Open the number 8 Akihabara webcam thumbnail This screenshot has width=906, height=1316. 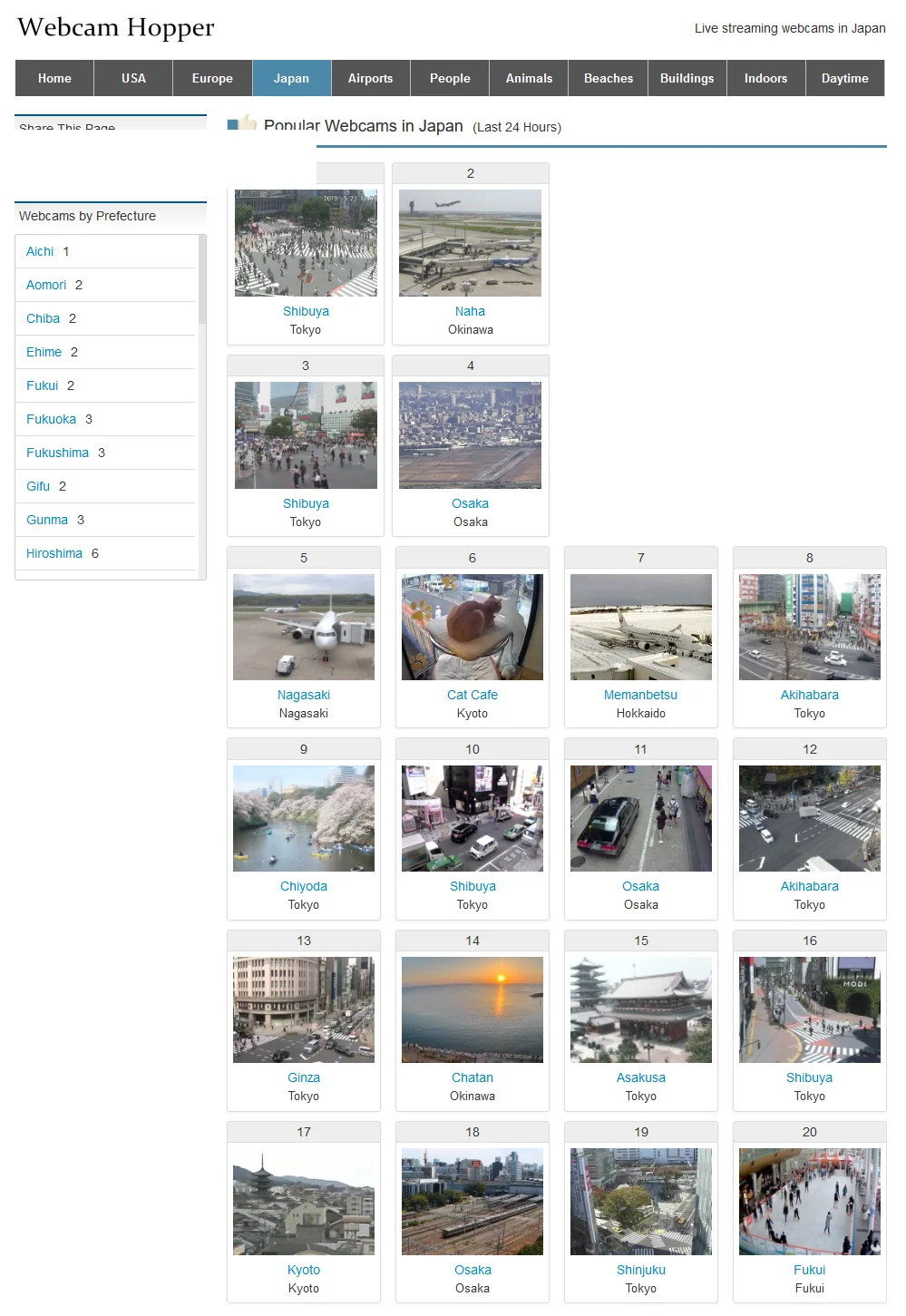(x=810, y=627)
